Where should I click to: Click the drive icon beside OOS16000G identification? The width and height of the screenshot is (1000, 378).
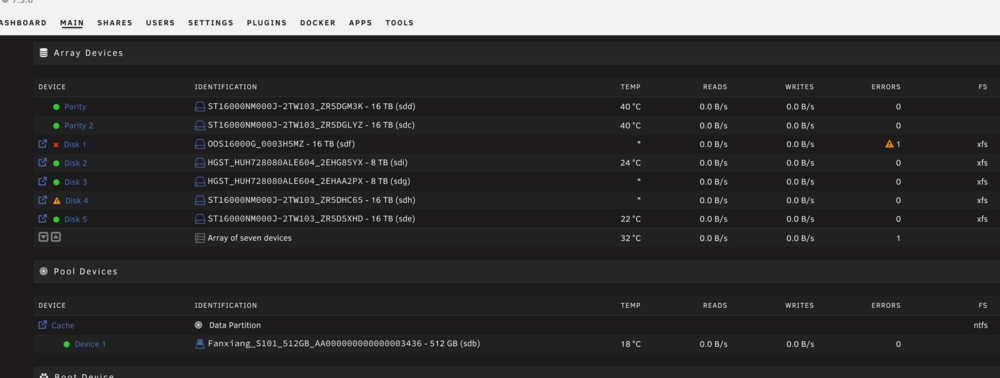200,144
